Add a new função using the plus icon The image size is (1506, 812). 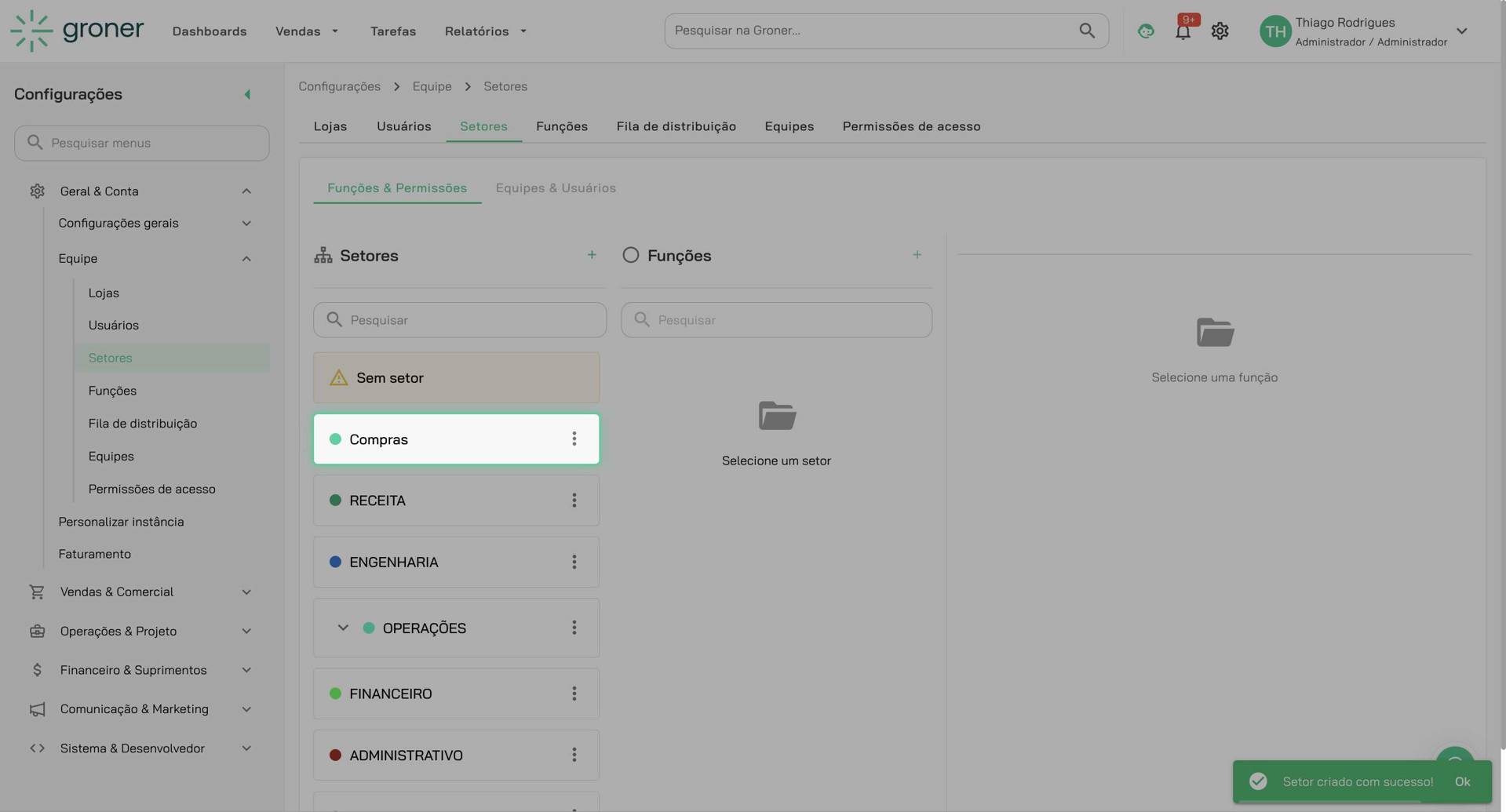917,254
